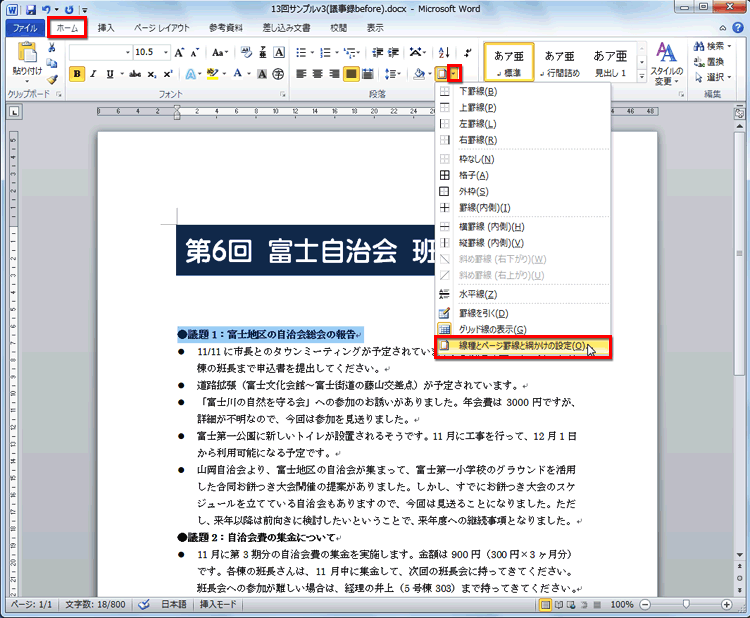Viewport: 750px width, 618px height.
Task: Click the Zoom Out minus button
Action: (x=645, y=605)
